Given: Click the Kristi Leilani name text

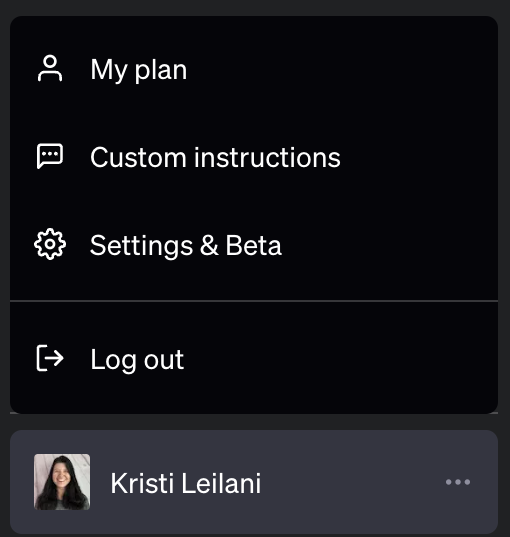Looking at the screenshot, I should tap(185, 483).
